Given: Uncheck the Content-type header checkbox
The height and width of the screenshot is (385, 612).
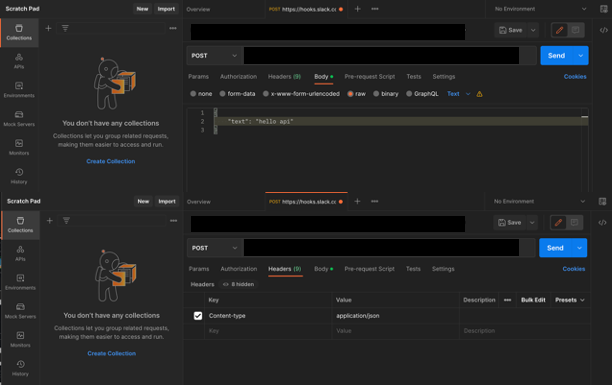Looking at the screenshot, I should [x=198, y=315].
